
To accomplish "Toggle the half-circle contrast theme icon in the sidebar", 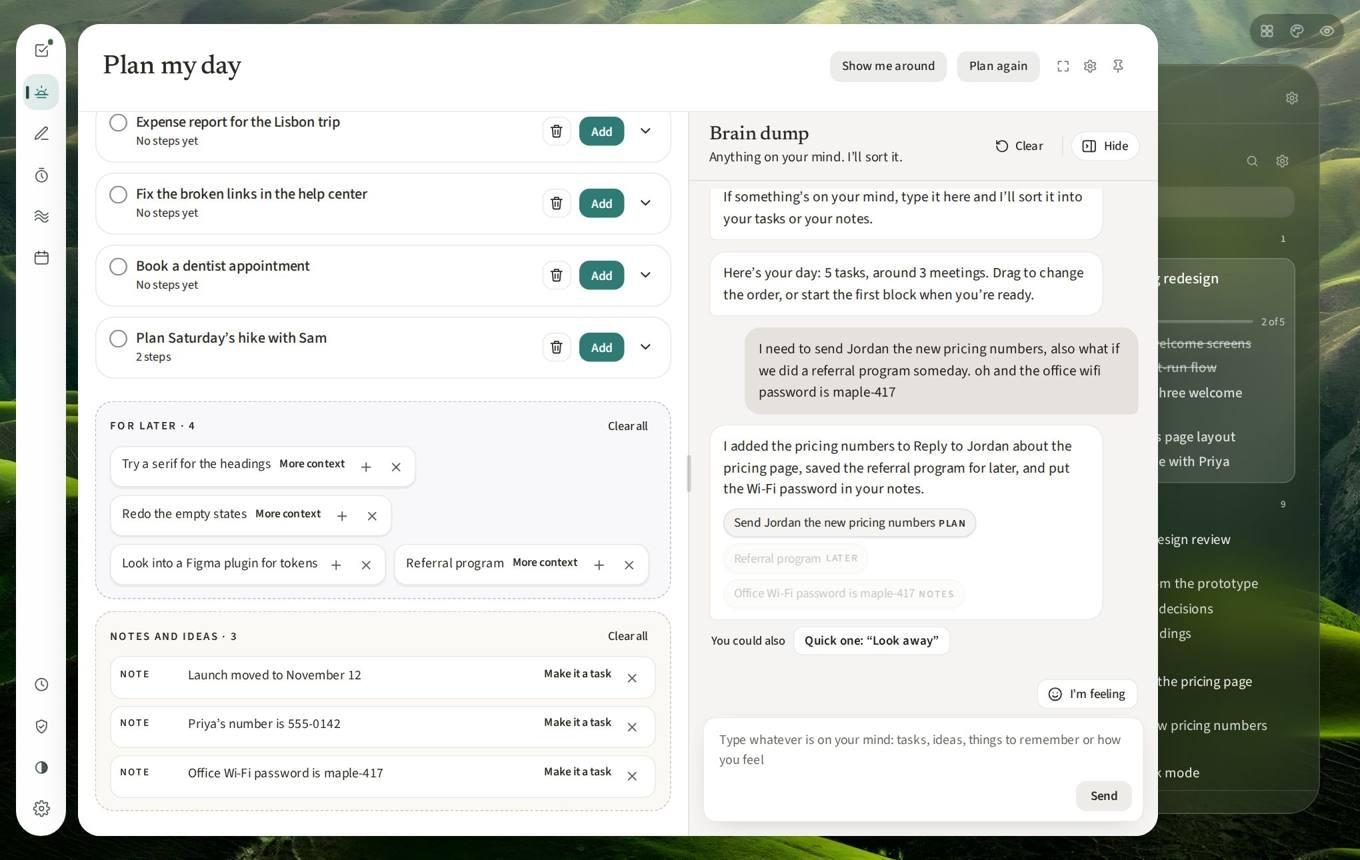I will pos(41,768).
